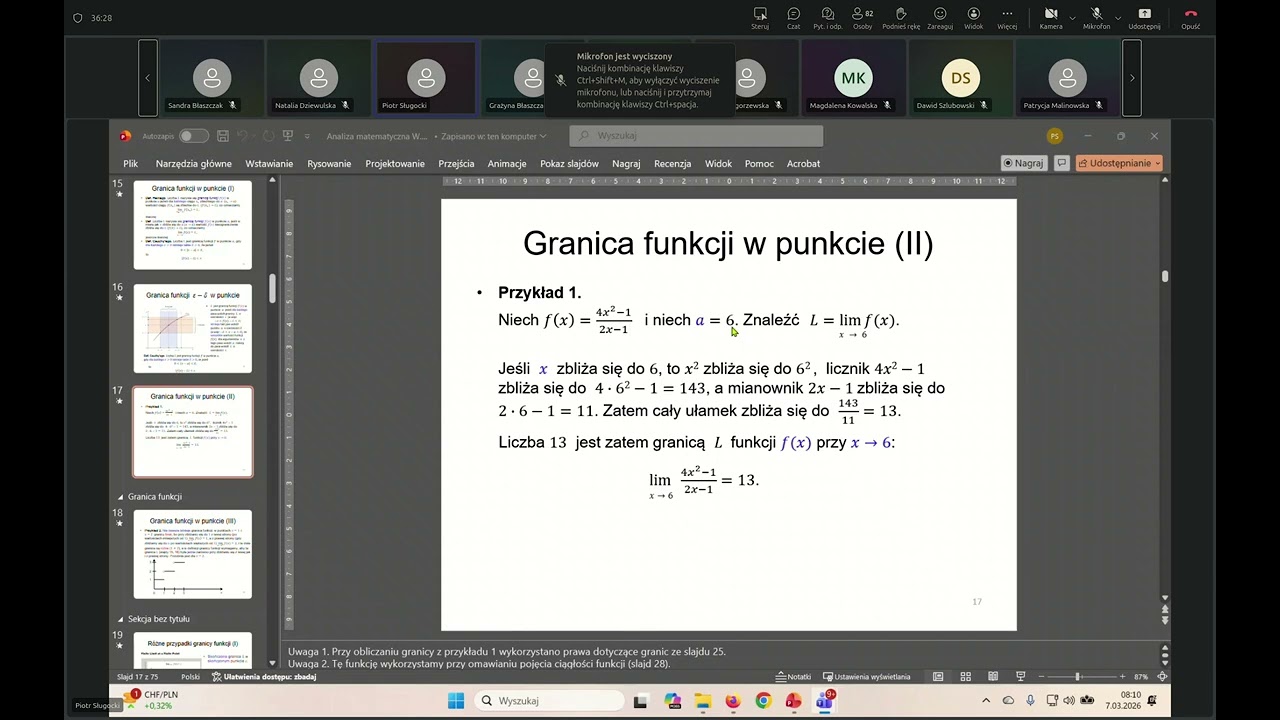Viewport: 1280px width, 720px height.
Task: Click the red Opuść leave button
Action: coord(1190,18)
